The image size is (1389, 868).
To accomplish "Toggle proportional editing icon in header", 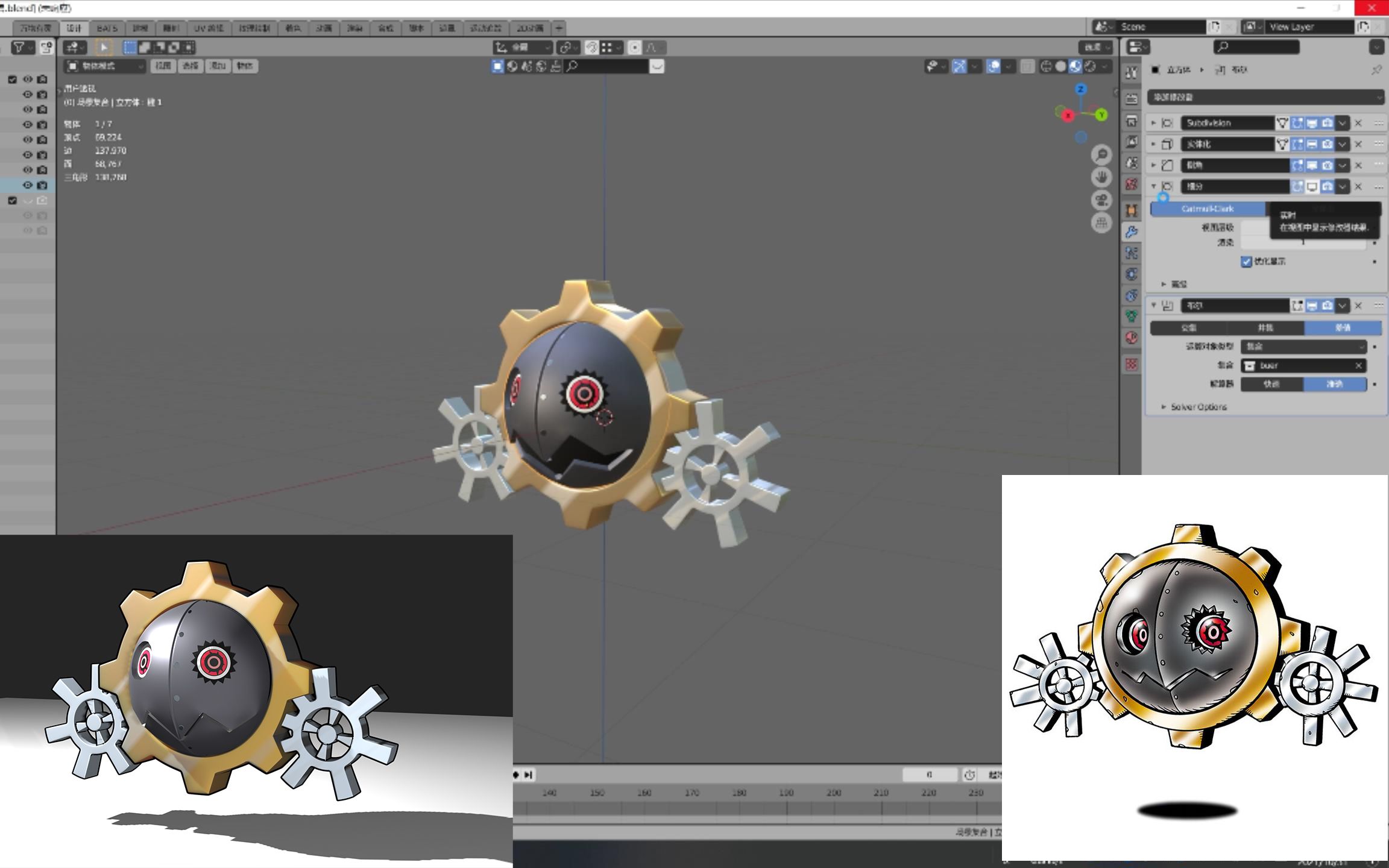I will [634, 48].
